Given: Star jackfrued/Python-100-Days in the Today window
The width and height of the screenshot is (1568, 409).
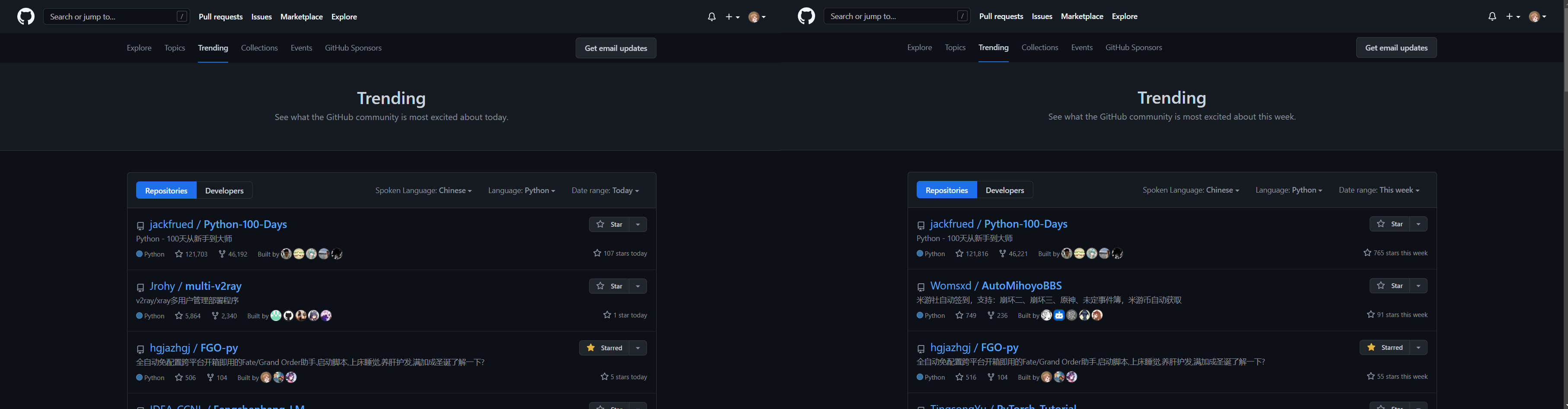Looking at the screenshot, I should [x=609, y=225].
